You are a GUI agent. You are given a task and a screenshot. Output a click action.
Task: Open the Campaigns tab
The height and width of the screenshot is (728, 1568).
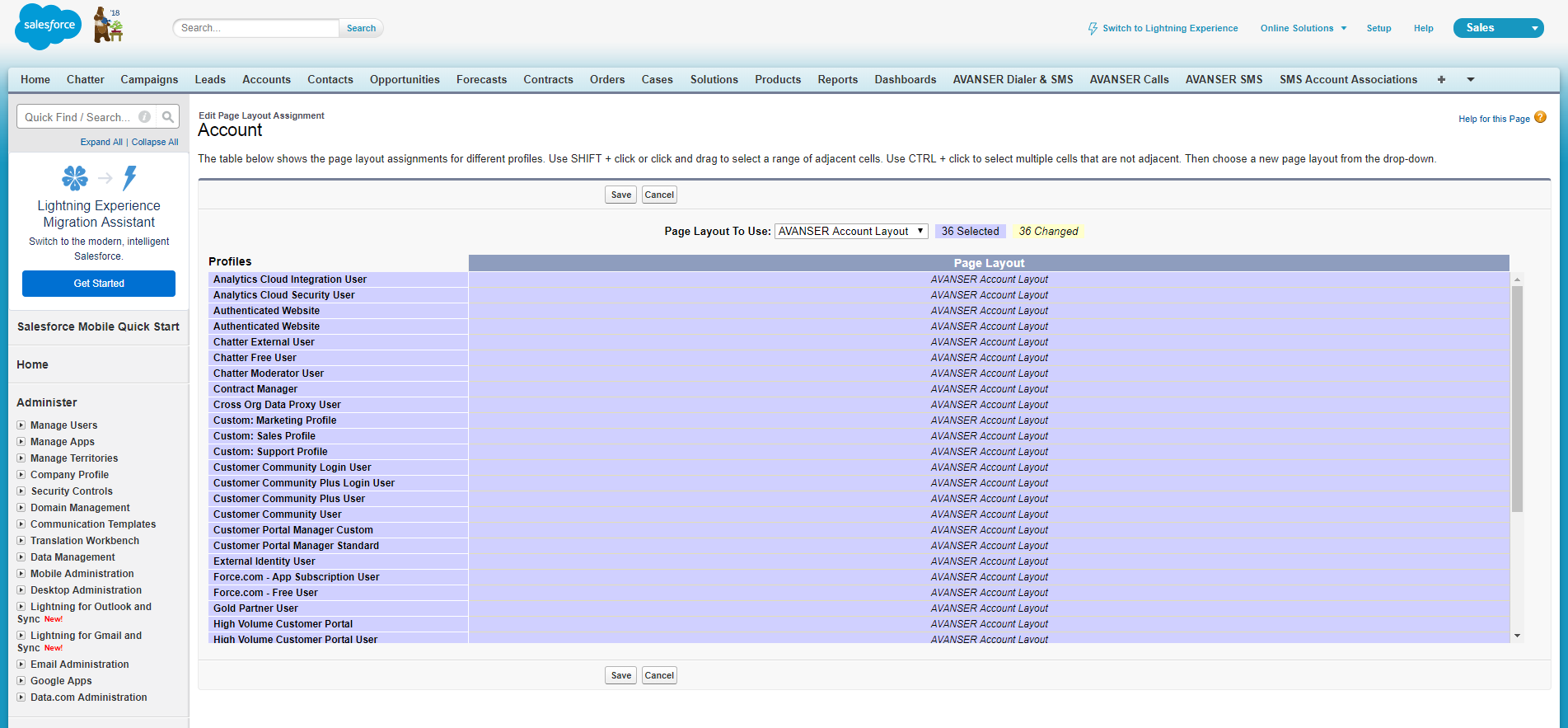[149, 80]
